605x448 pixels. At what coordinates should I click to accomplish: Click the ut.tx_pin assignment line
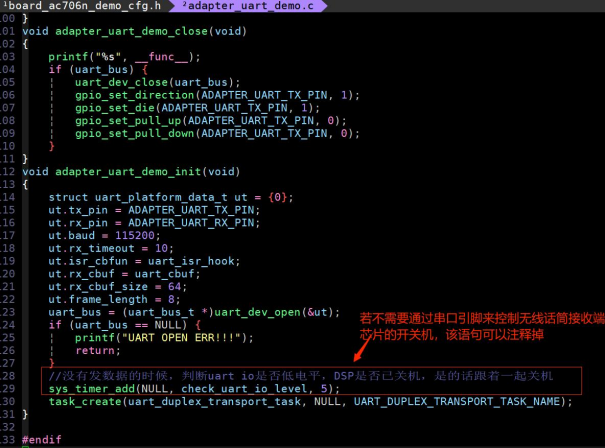point(154,210)
